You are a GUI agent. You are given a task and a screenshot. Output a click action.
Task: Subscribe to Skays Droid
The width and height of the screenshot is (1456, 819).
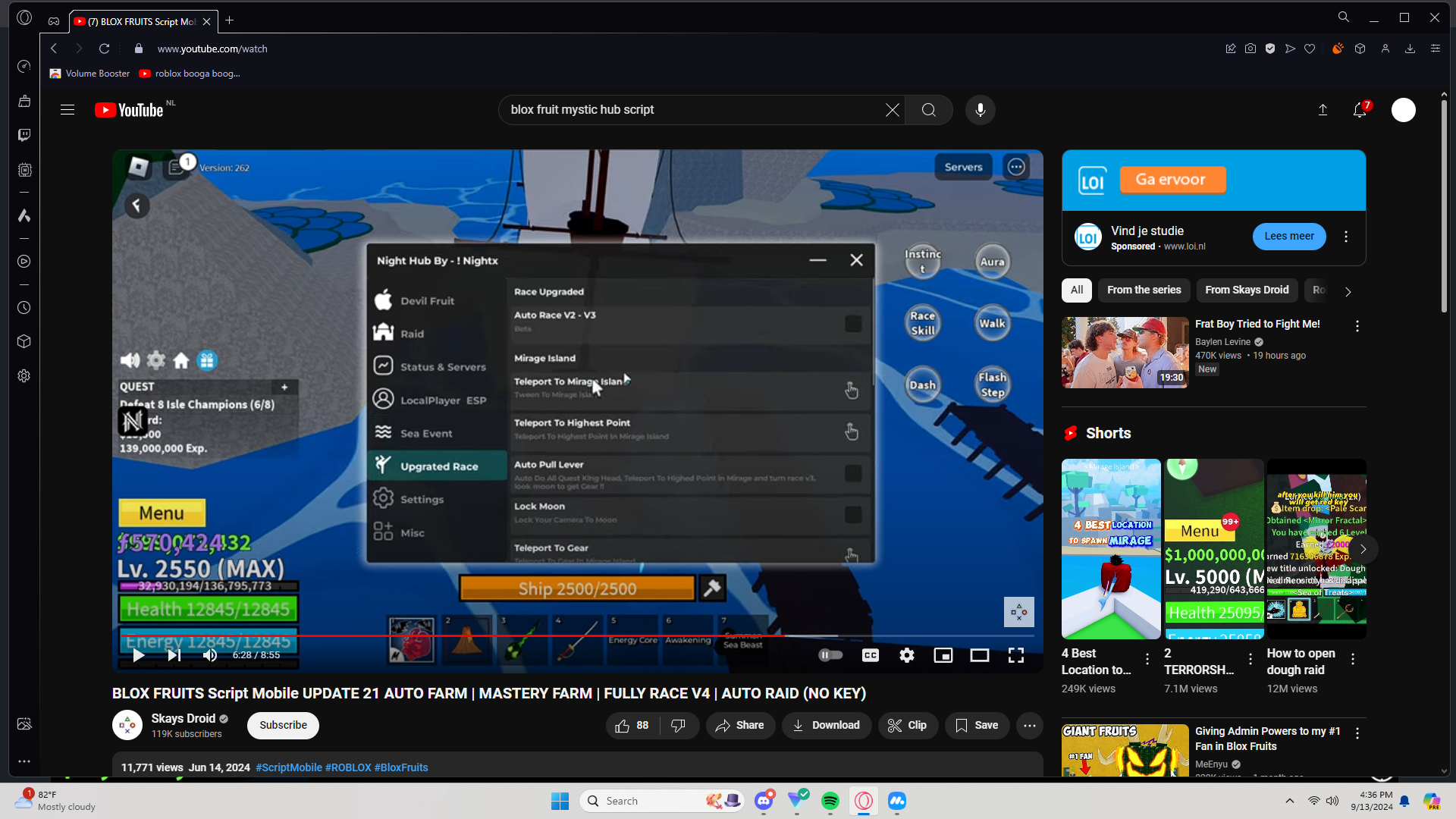(283, 726)
